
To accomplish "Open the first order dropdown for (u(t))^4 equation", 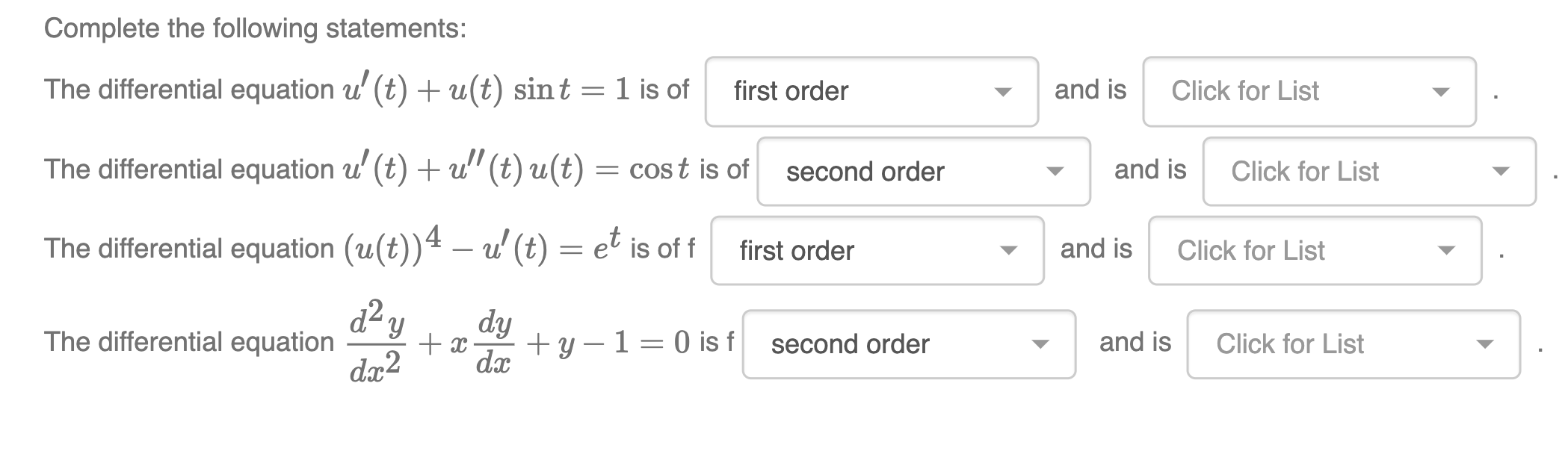I will 874,252.
